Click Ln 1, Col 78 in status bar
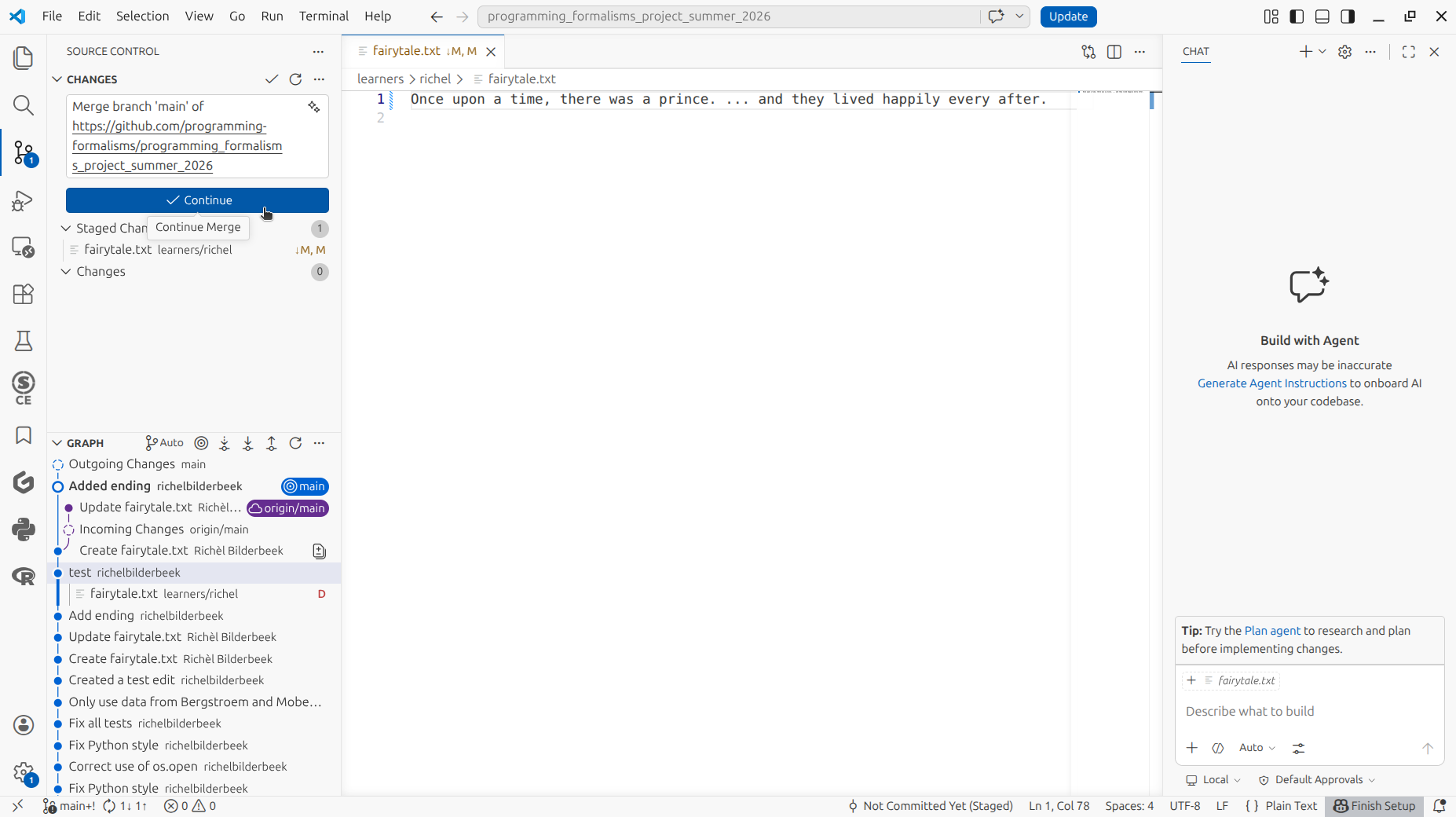Screen dimensions: 1456x817 click(x=1059, y=806)
